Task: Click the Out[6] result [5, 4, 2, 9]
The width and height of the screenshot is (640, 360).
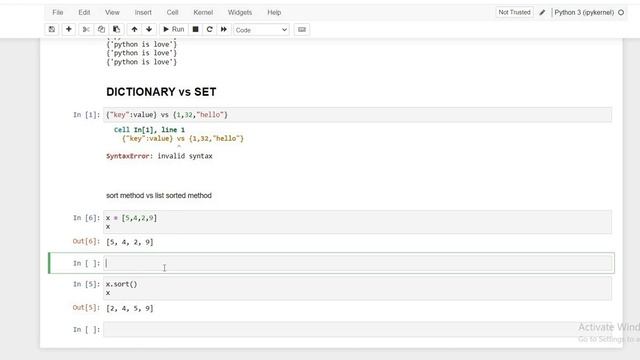Action: tap(130, 242)
